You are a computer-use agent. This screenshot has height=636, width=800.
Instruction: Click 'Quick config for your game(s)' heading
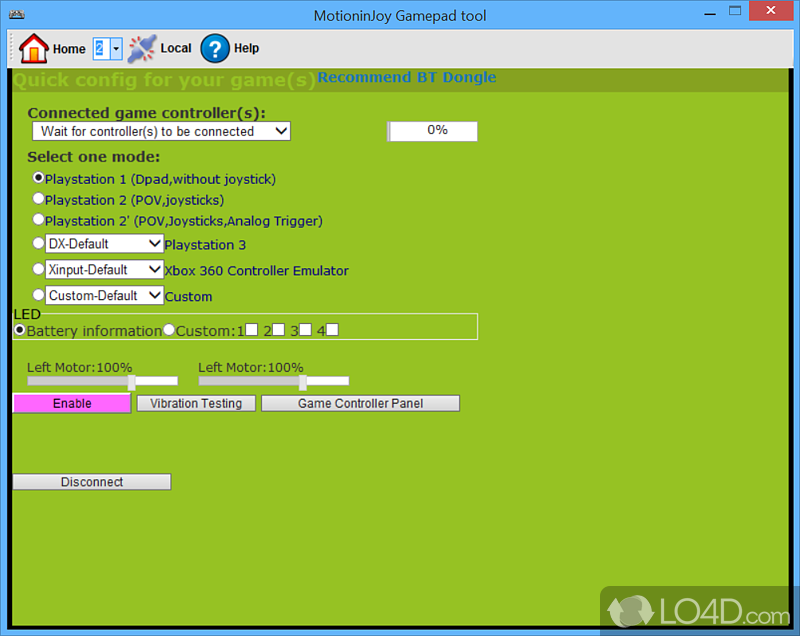[164, 80]
